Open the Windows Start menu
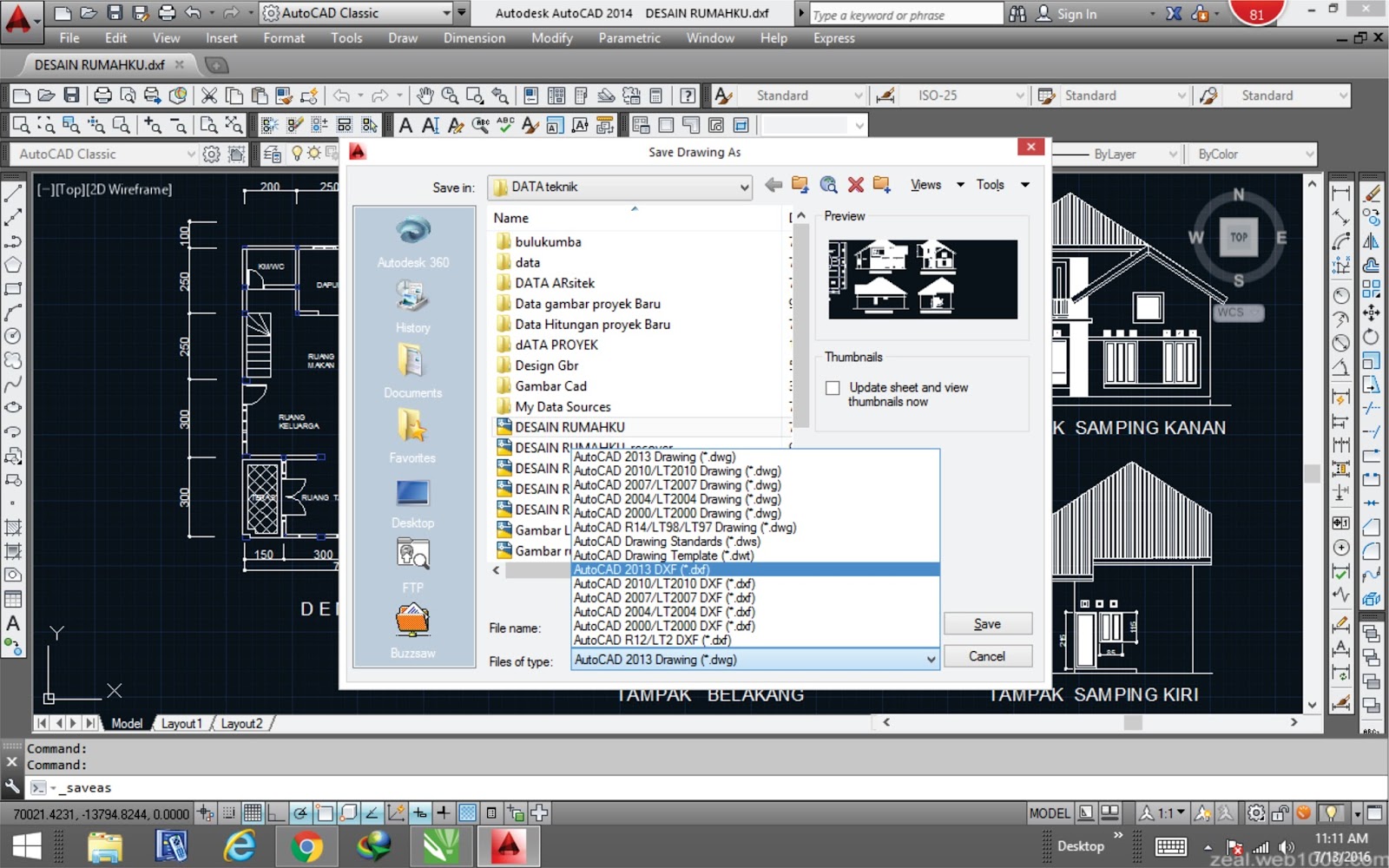 [26, 845]
